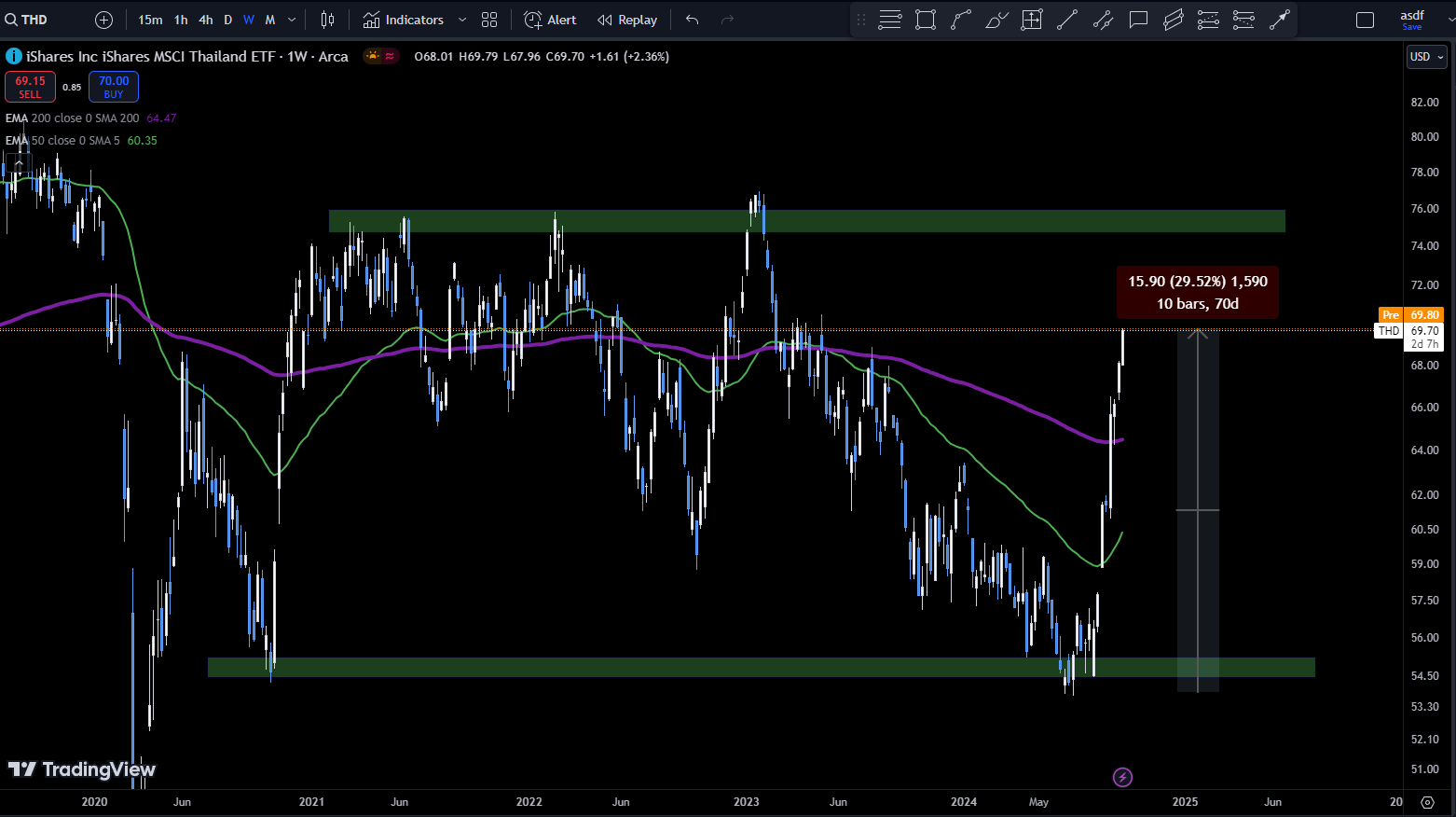
Task: Click the market session status icon
Action: click(x=373, y=56)
